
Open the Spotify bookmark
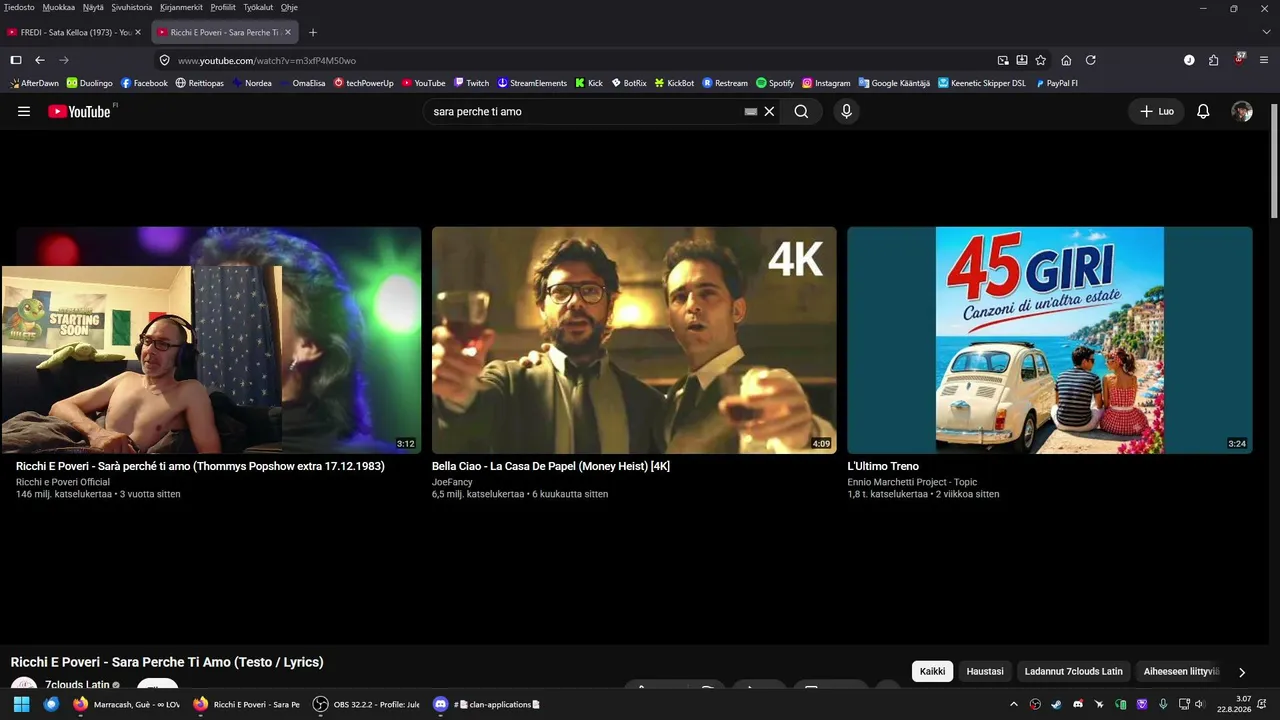(x=775, y=83)
